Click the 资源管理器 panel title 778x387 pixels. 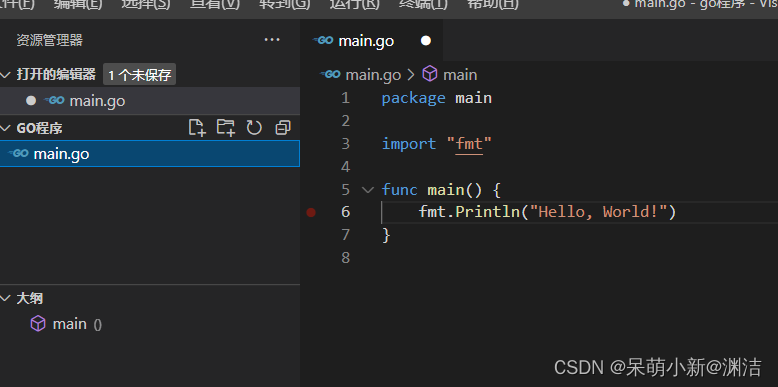[50, 40]
